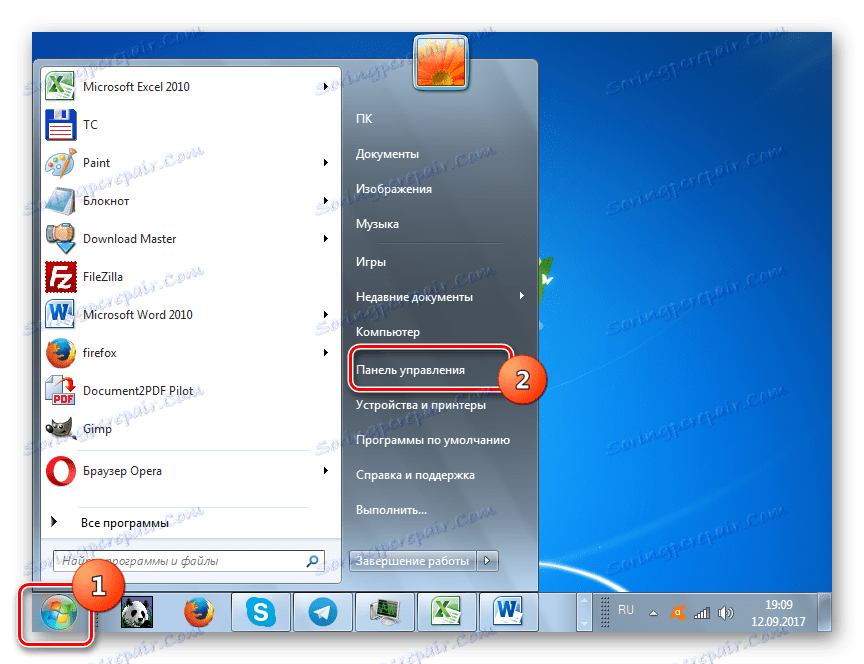Expand Paint recent files arrow
Viewport: 864px width, 664px height.
pyautogui.click(x=326, y=163)
